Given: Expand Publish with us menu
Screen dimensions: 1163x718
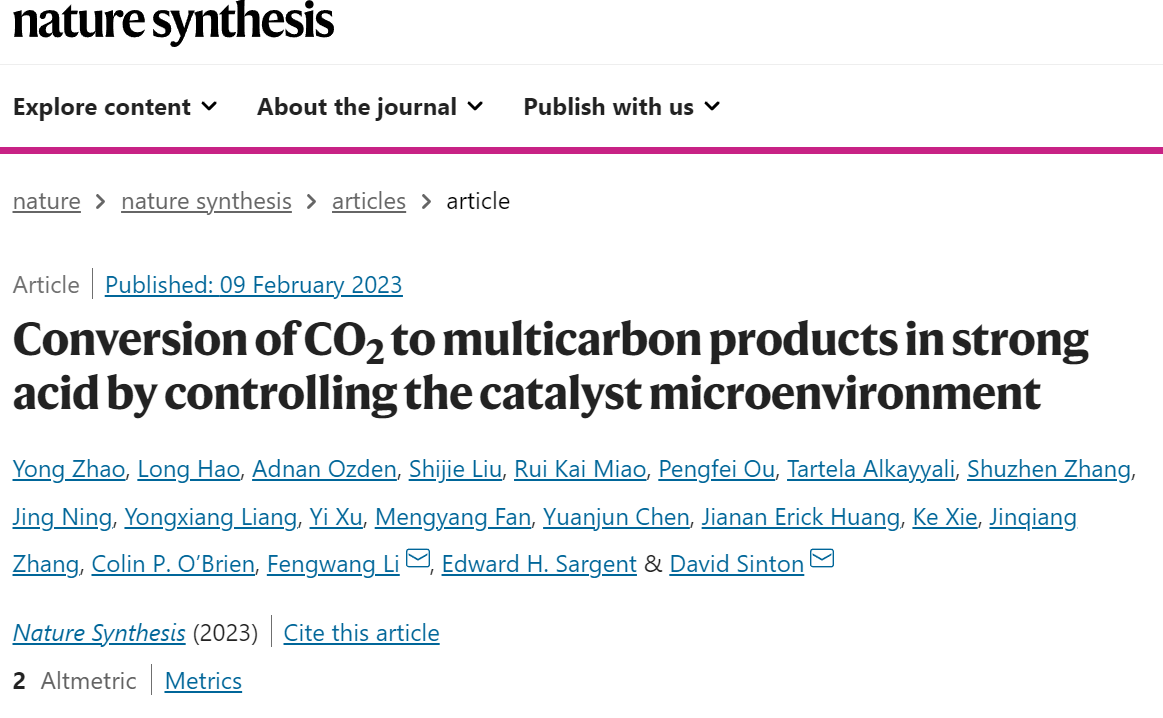Looking at the screenshot, I should coord(622,107).
